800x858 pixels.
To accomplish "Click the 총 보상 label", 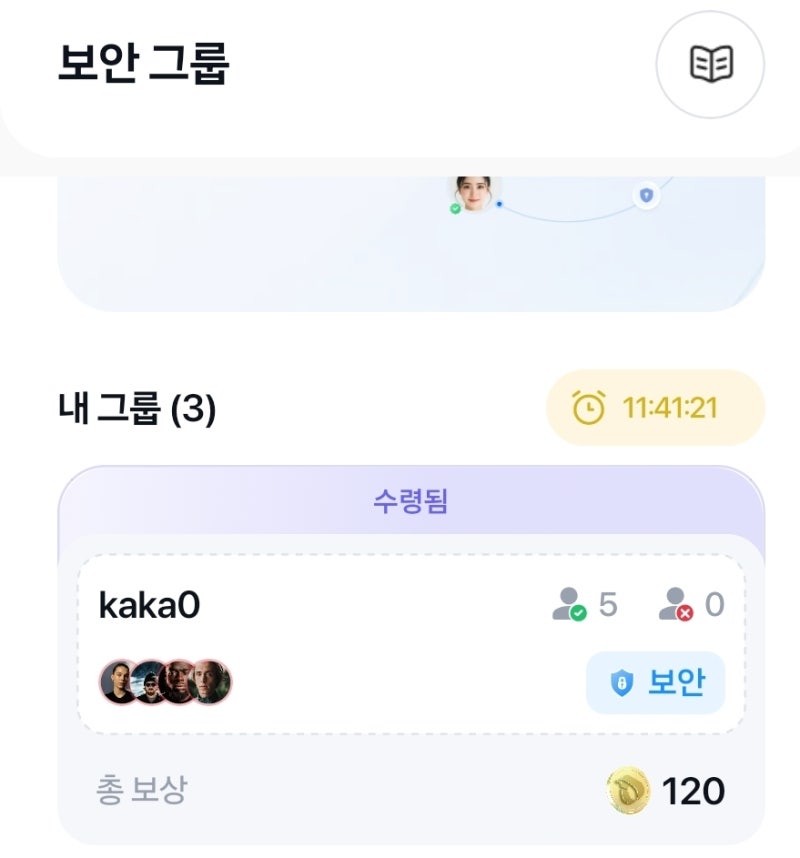I will (141, 791).
